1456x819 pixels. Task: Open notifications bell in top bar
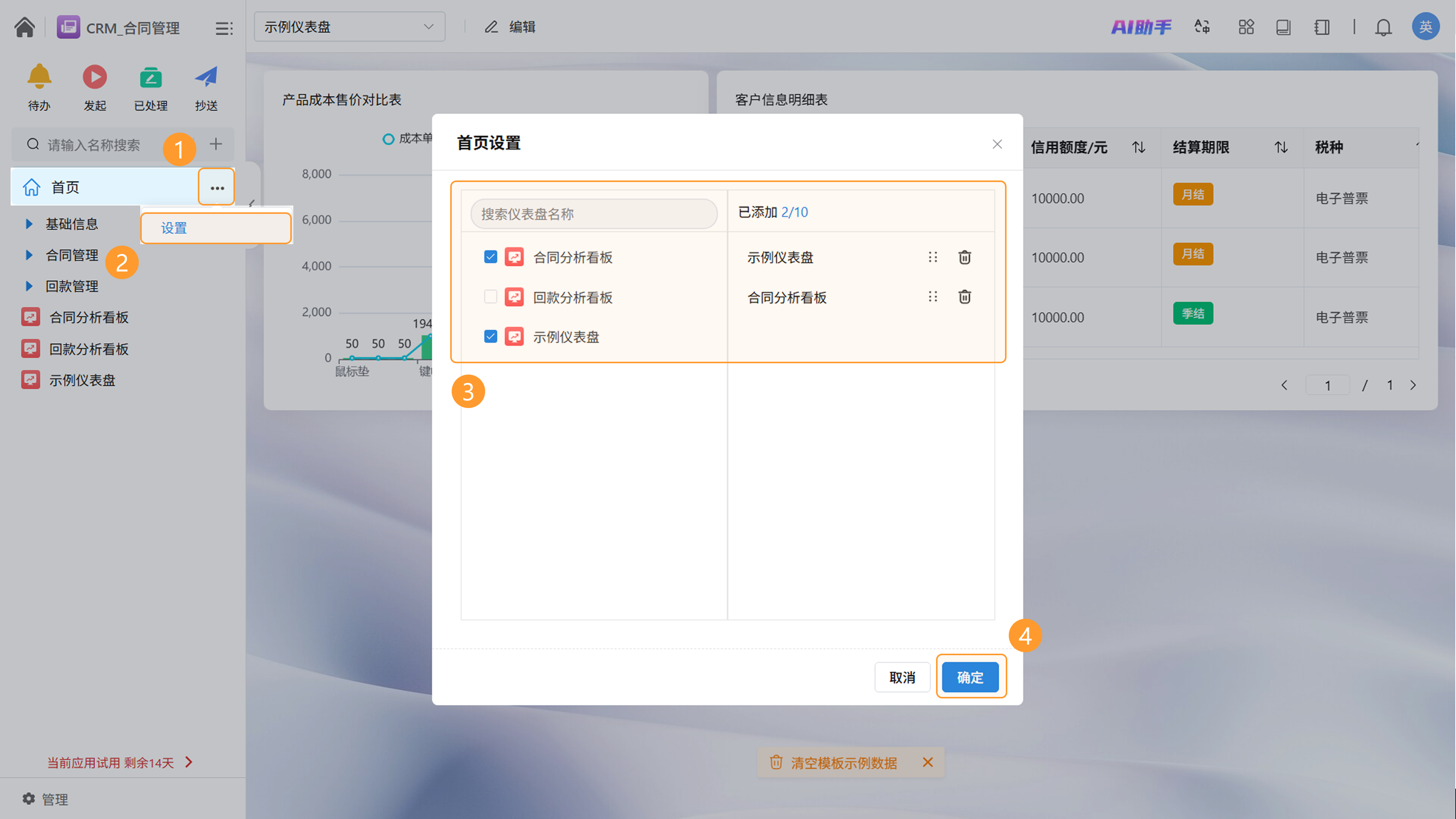point(1382,27)
